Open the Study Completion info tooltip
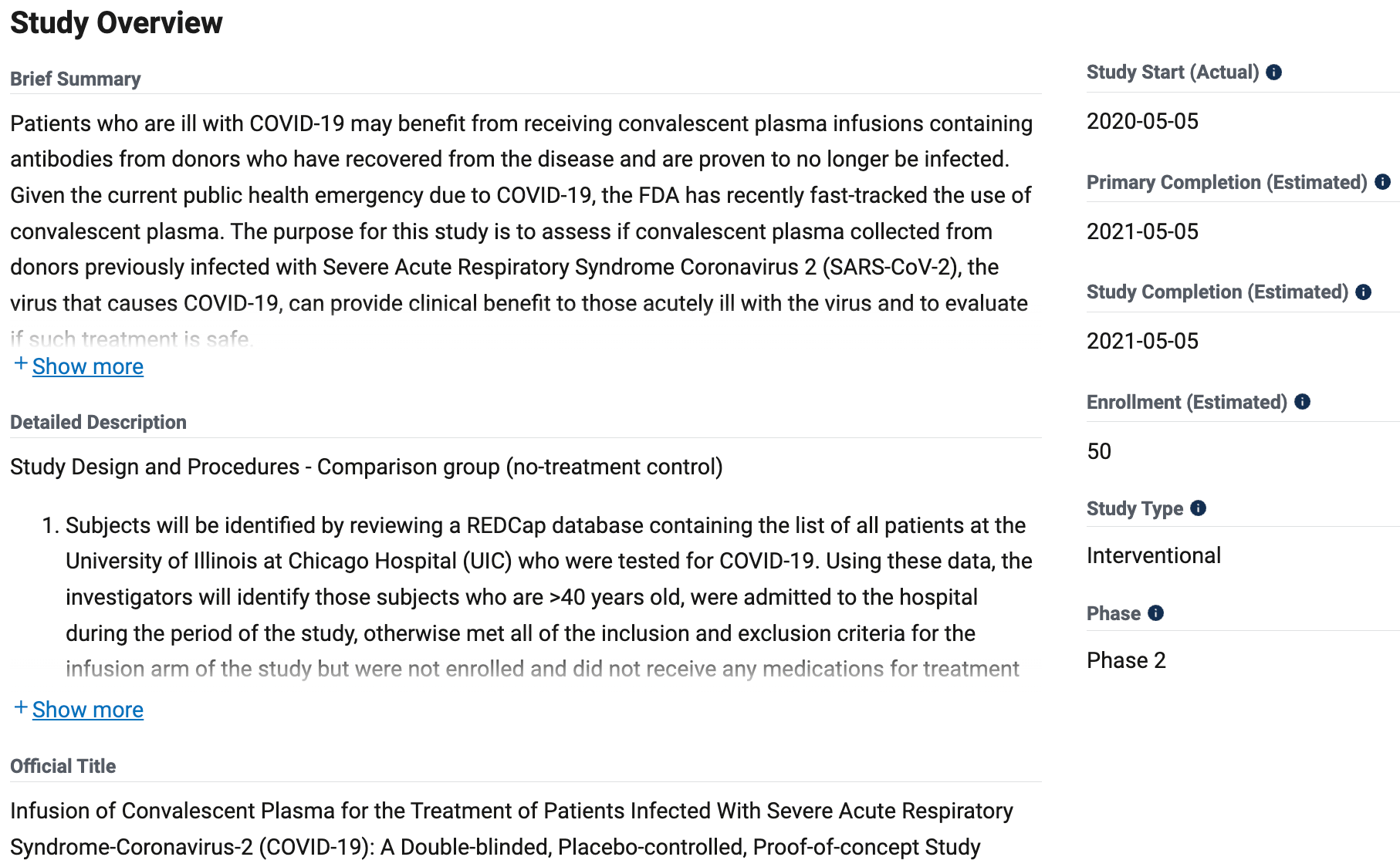 [1364, 292]
